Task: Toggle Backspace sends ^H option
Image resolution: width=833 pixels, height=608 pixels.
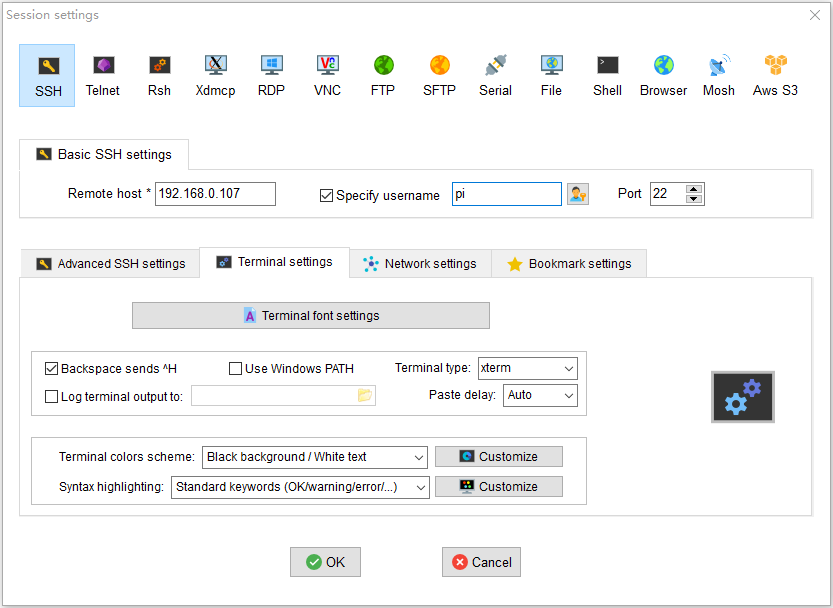Action: [52, 368]
